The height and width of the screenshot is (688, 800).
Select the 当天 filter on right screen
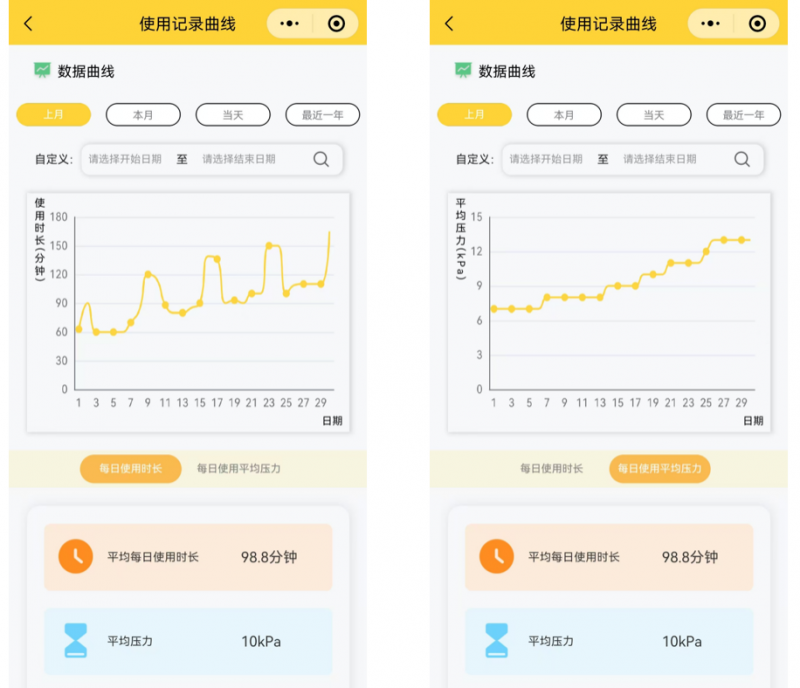tap(654, 115)
